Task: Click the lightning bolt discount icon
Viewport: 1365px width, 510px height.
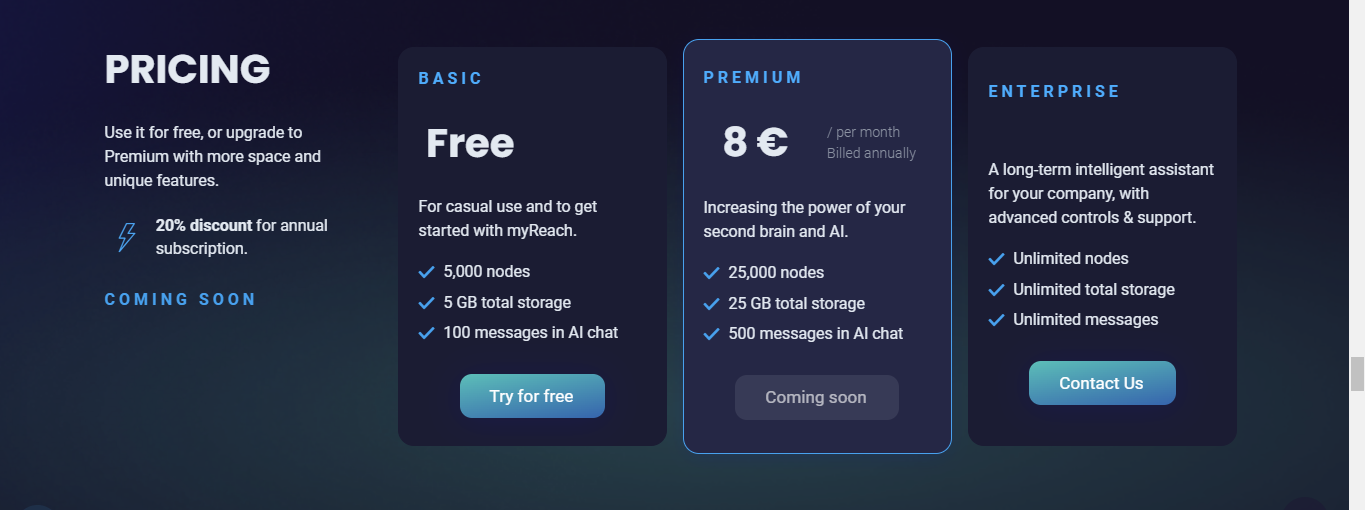Action: point(127,237)
